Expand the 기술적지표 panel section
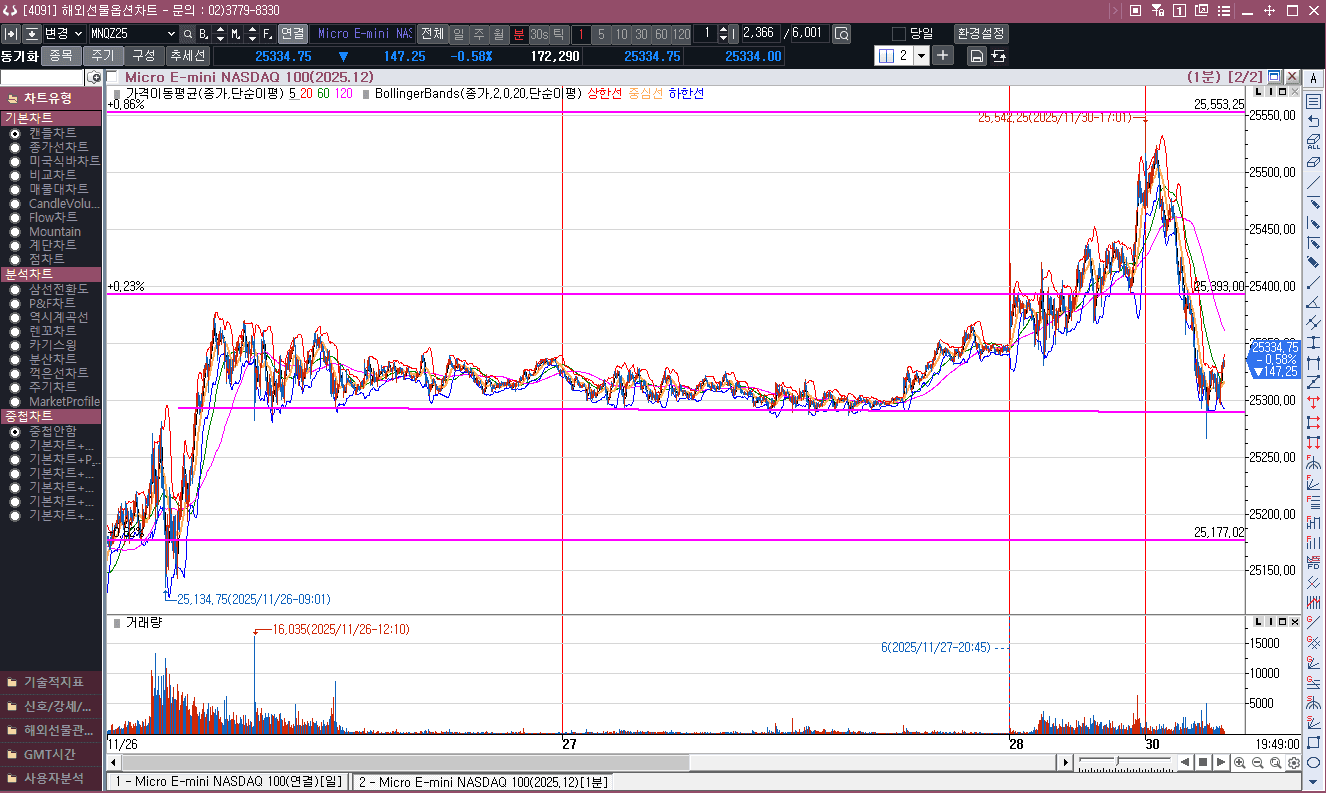 (x=51, y=682)
